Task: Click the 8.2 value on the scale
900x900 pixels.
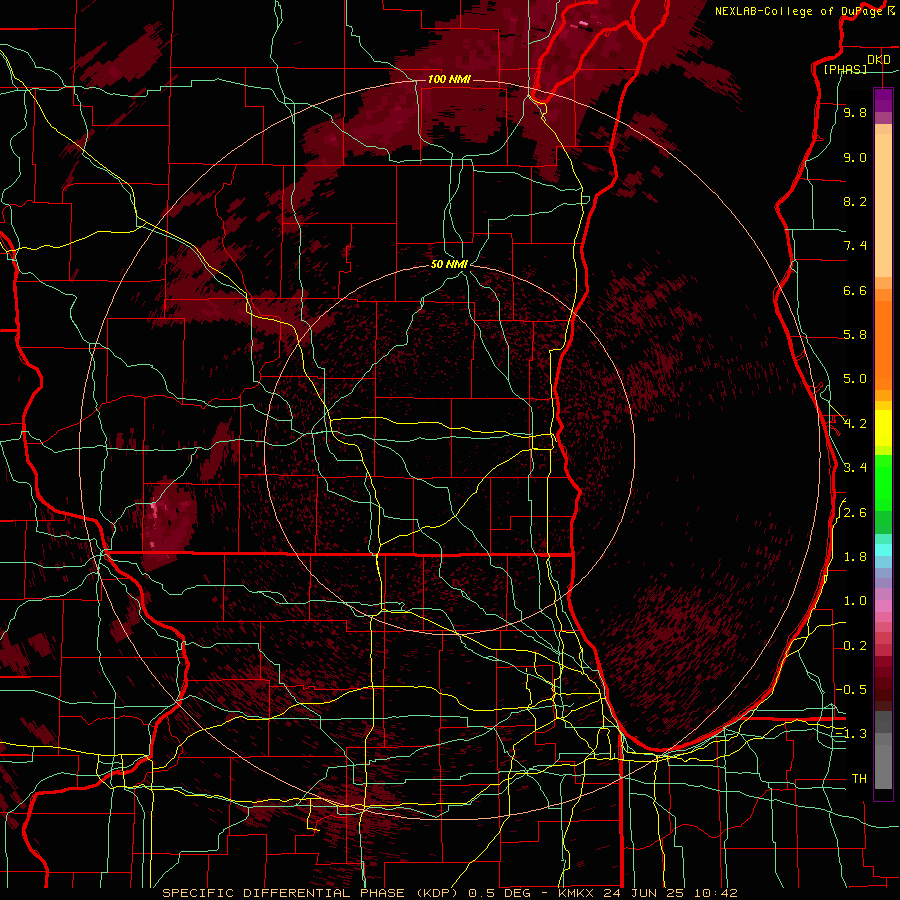Action: (855, 201)
